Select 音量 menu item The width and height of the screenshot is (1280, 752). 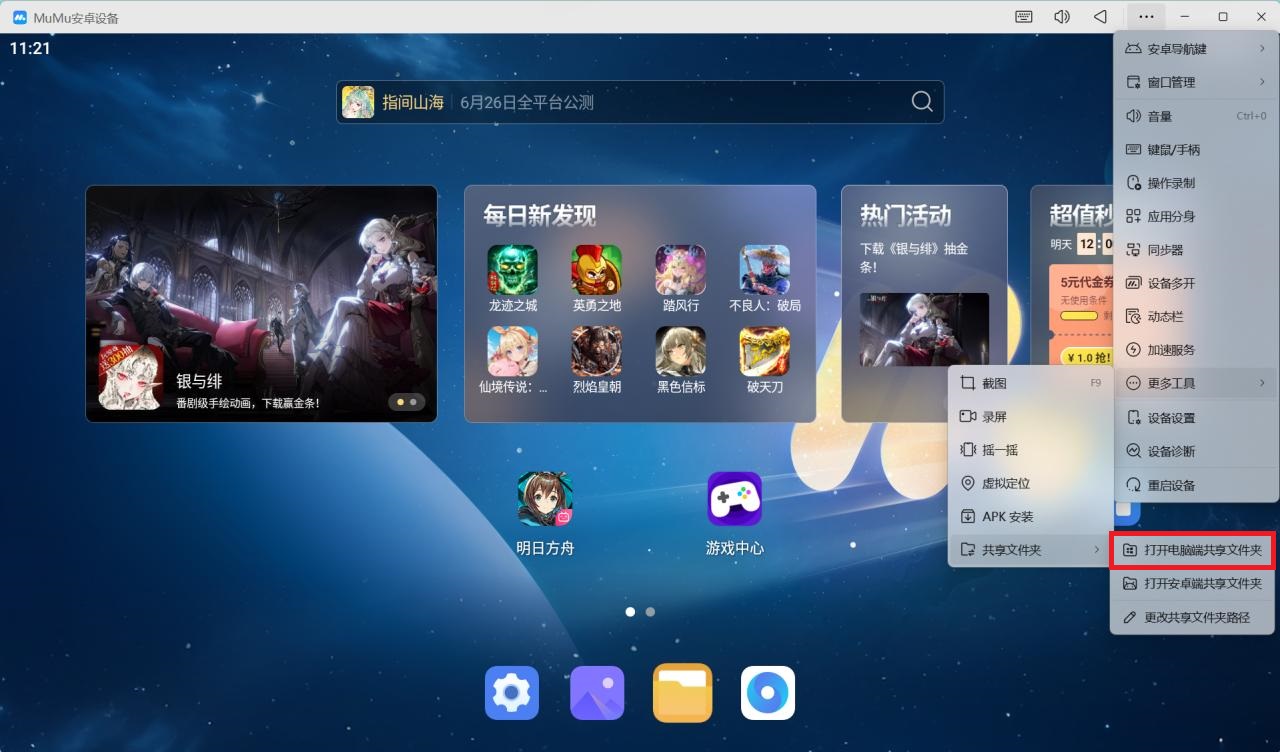pyautogui.click(x=1195, y=116)
